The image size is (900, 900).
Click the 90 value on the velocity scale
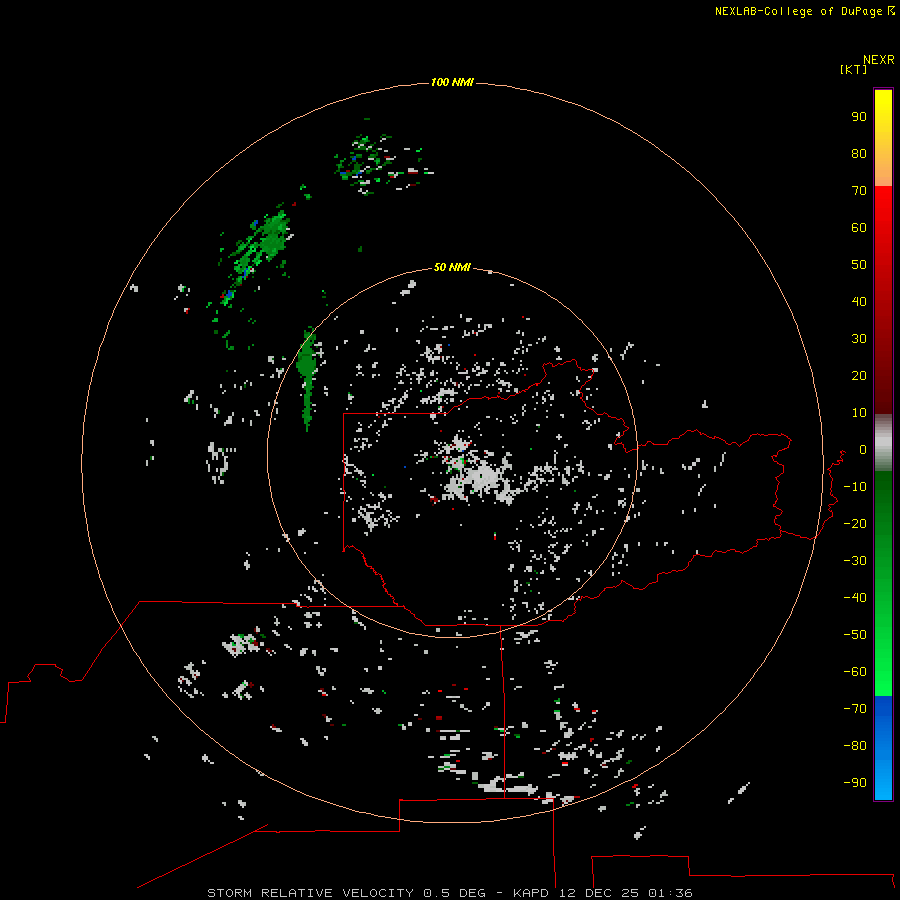(859, 117)
